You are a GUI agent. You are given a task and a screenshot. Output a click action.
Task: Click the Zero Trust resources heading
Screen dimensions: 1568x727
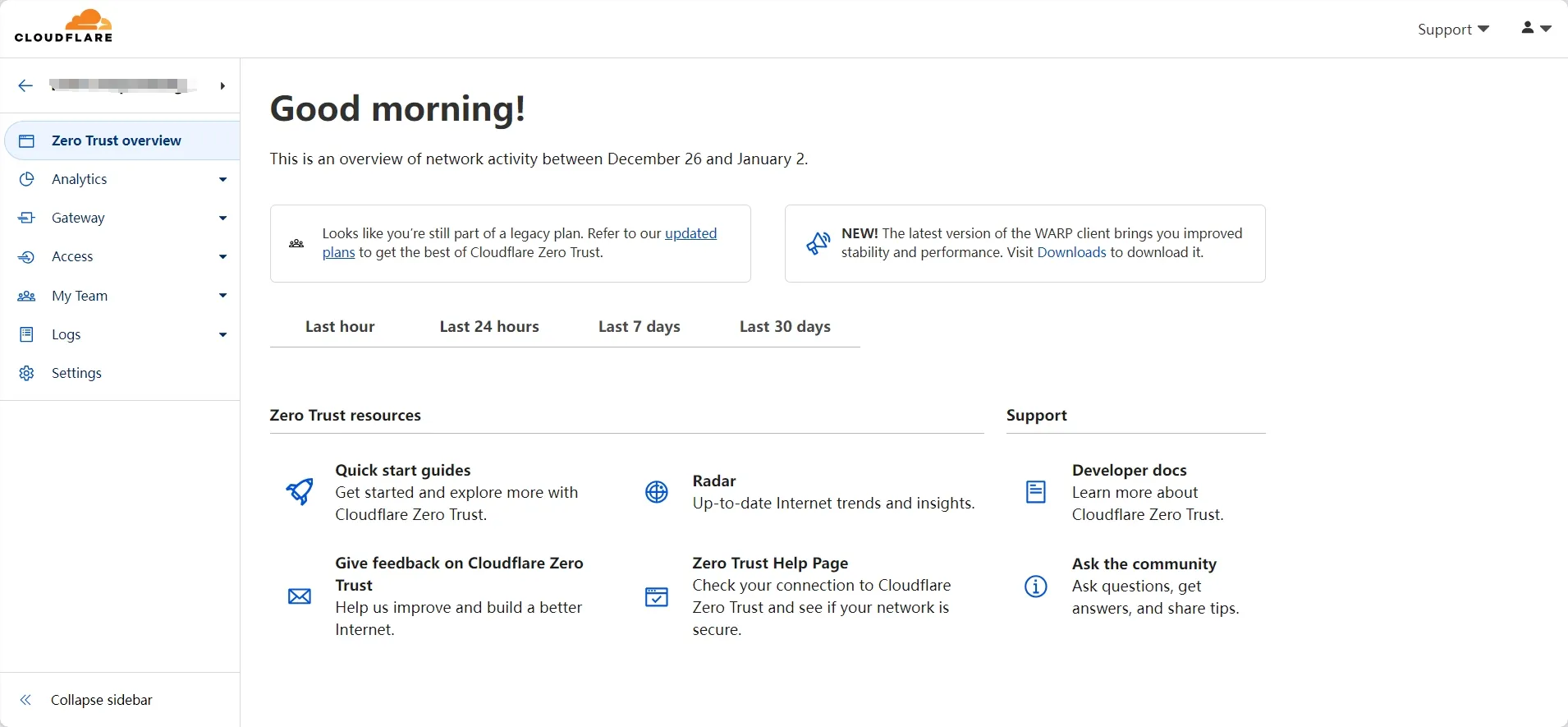[x=345, y=415]
